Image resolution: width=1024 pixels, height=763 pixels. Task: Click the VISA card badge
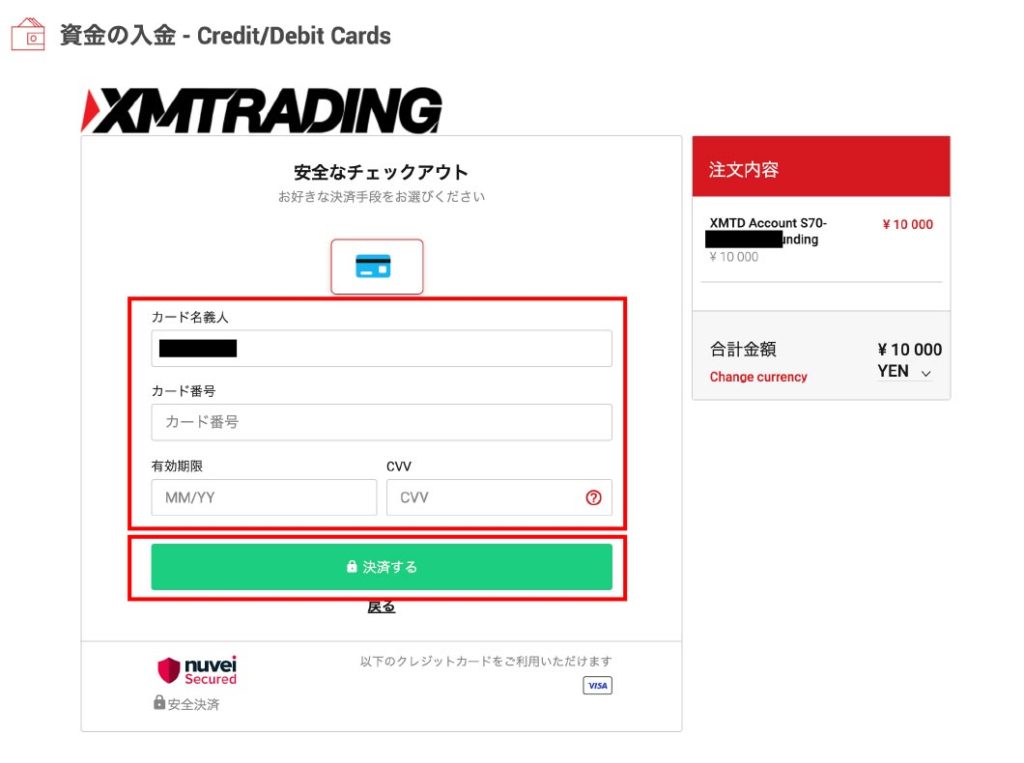pos(597,685)
